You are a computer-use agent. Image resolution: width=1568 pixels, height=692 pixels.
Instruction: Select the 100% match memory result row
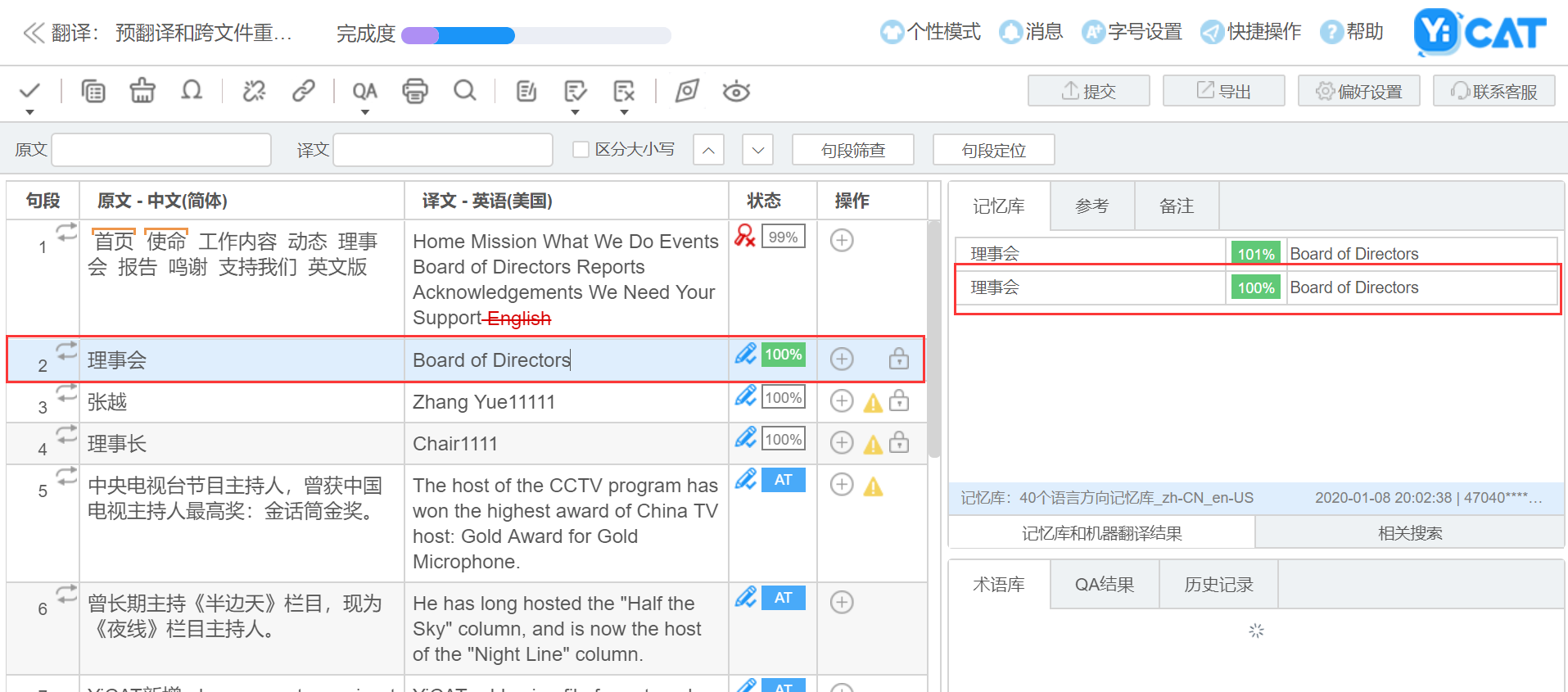coord(1257,287)
